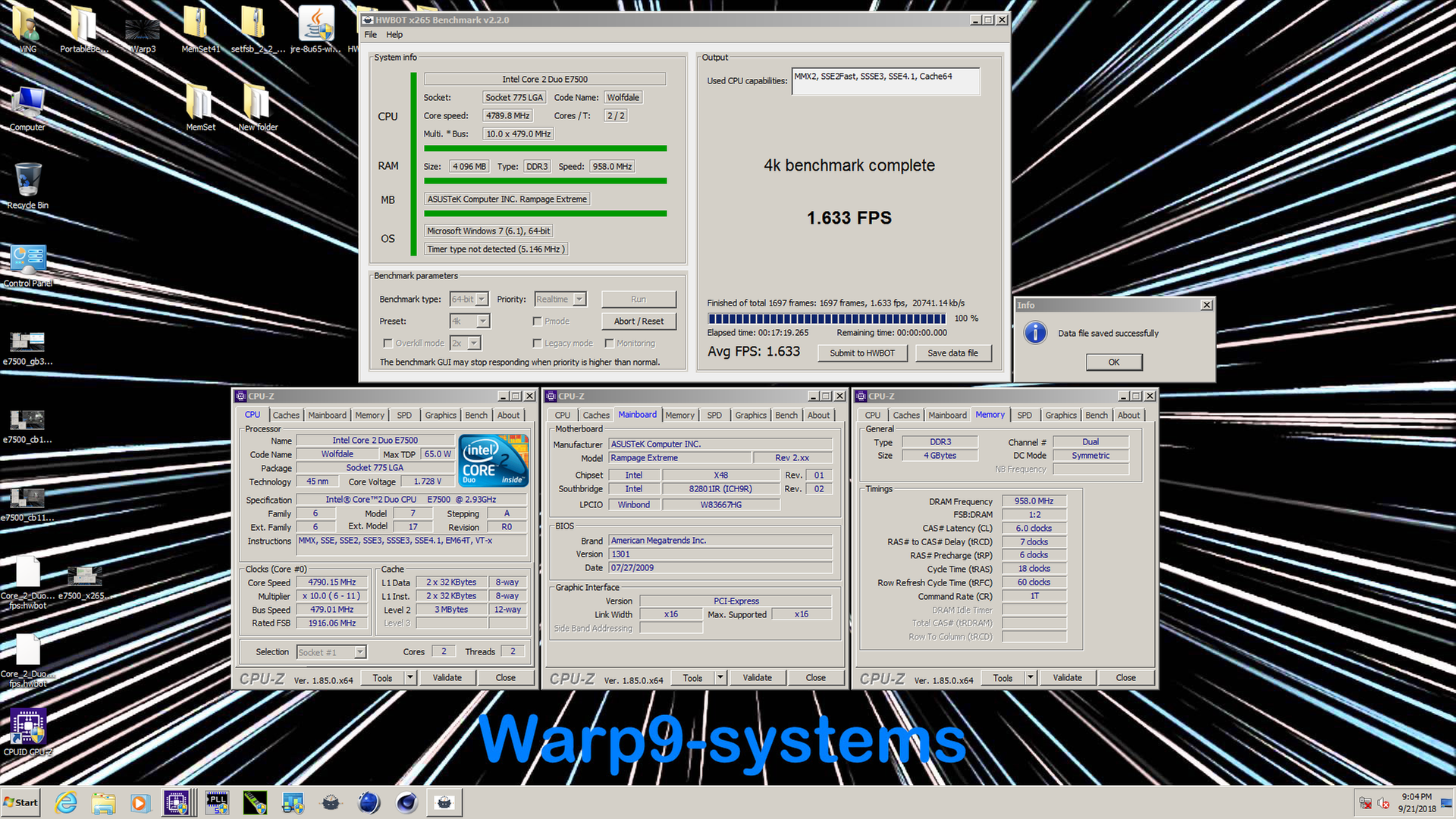Open Windows Media Player from taskbar
1456x819 pixels.
[x=140, y=802]
